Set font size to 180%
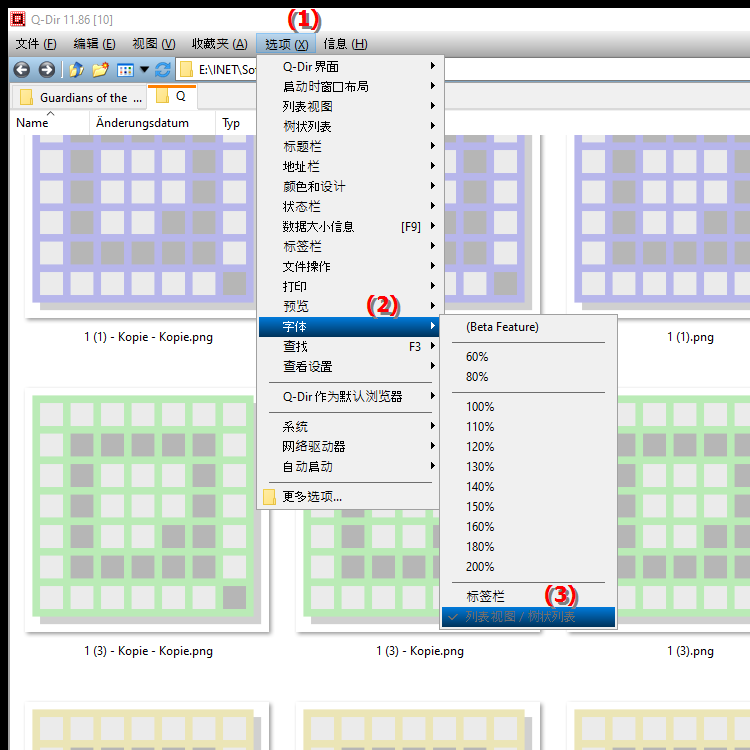 (529, 547)
